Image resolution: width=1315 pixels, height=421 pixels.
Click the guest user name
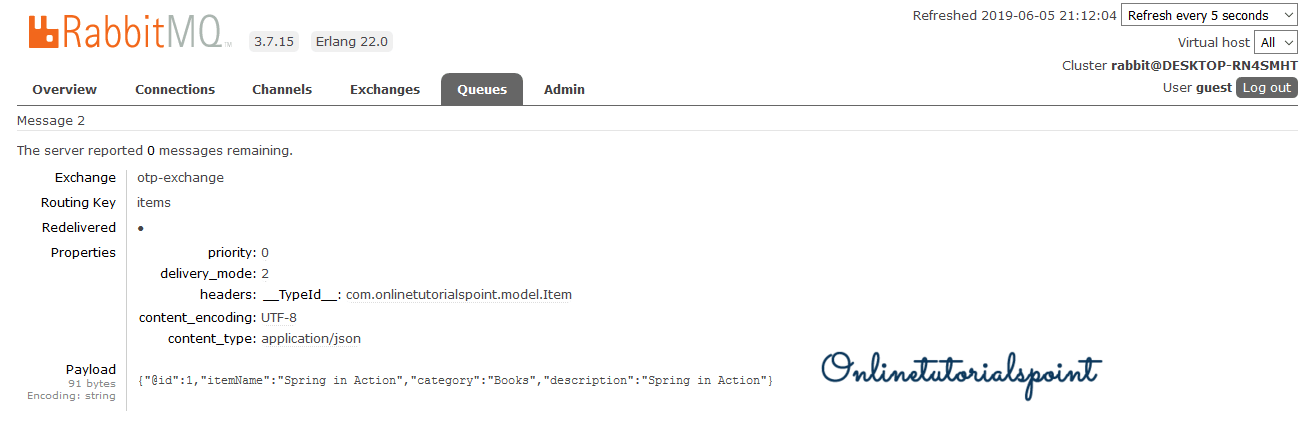pyautogui.click(x=1213, y=87)
